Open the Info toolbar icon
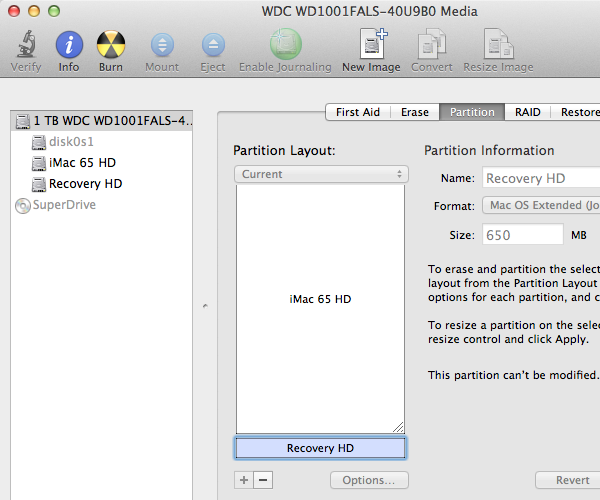Image resolution: width=600 pixels, height=500 pixels. 69,44
